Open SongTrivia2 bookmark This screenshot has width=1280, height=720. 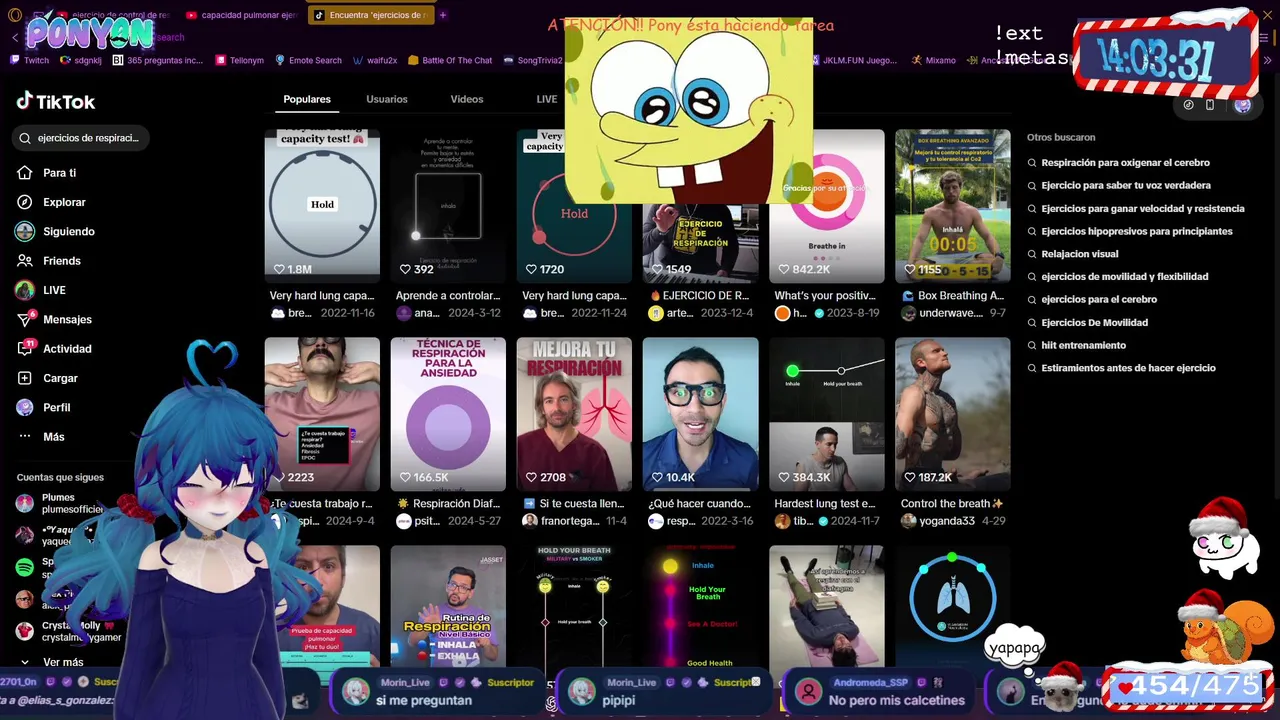[x=533, y=60]
